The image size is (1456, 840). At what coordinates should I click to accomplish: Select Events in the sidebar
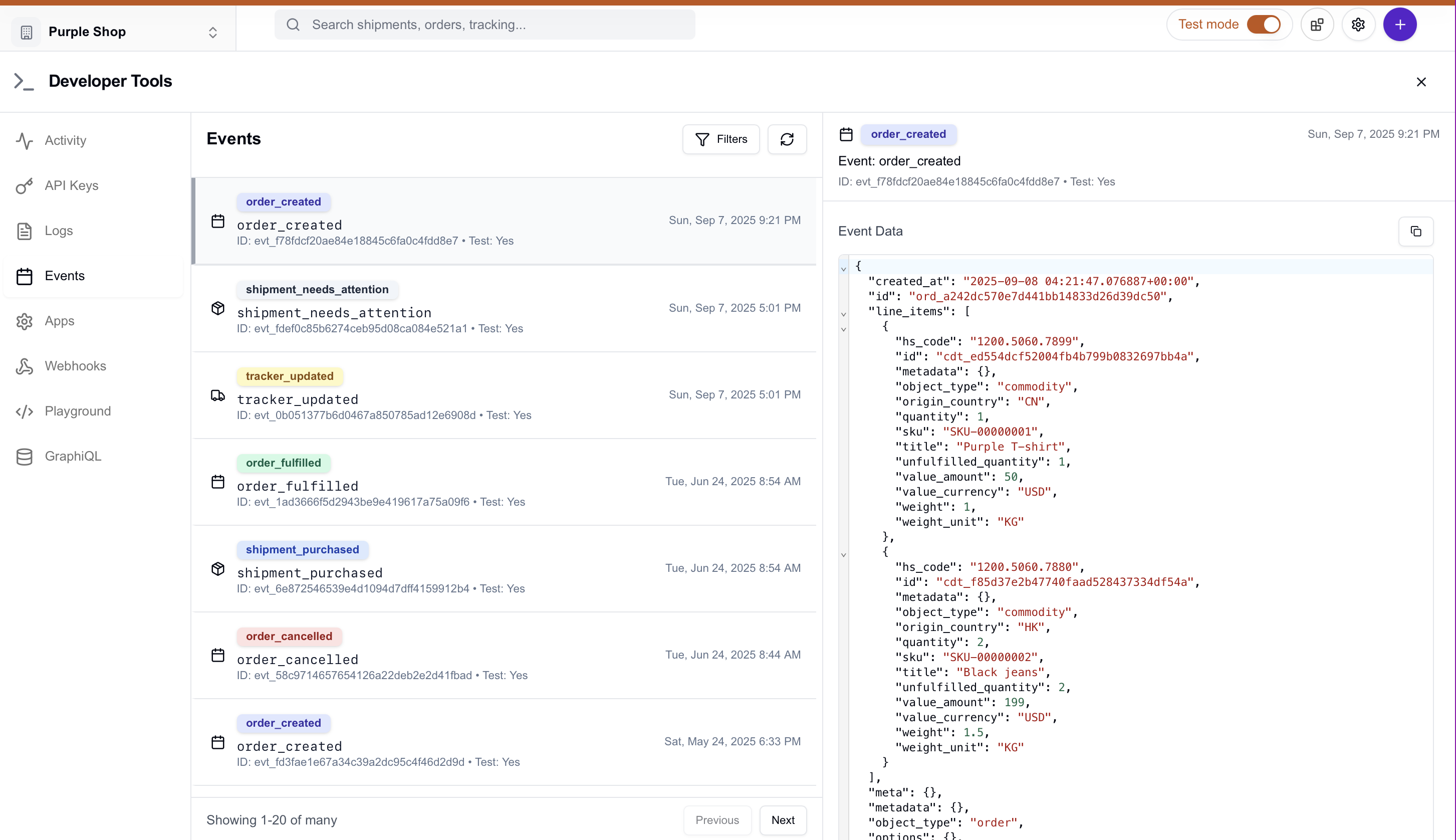click(65, 276)
